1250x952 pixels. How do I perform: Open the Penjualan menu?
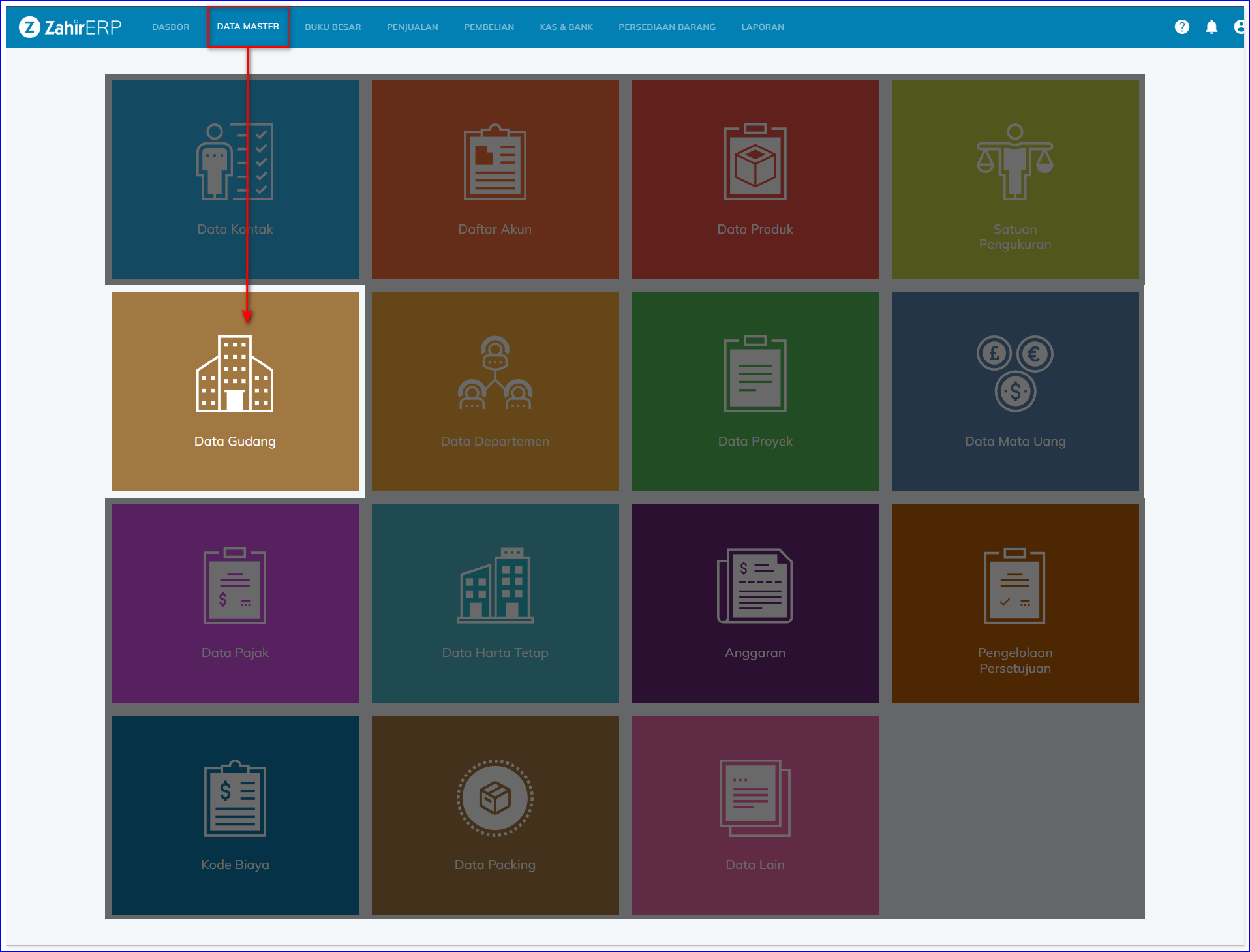tap(412, 27)
